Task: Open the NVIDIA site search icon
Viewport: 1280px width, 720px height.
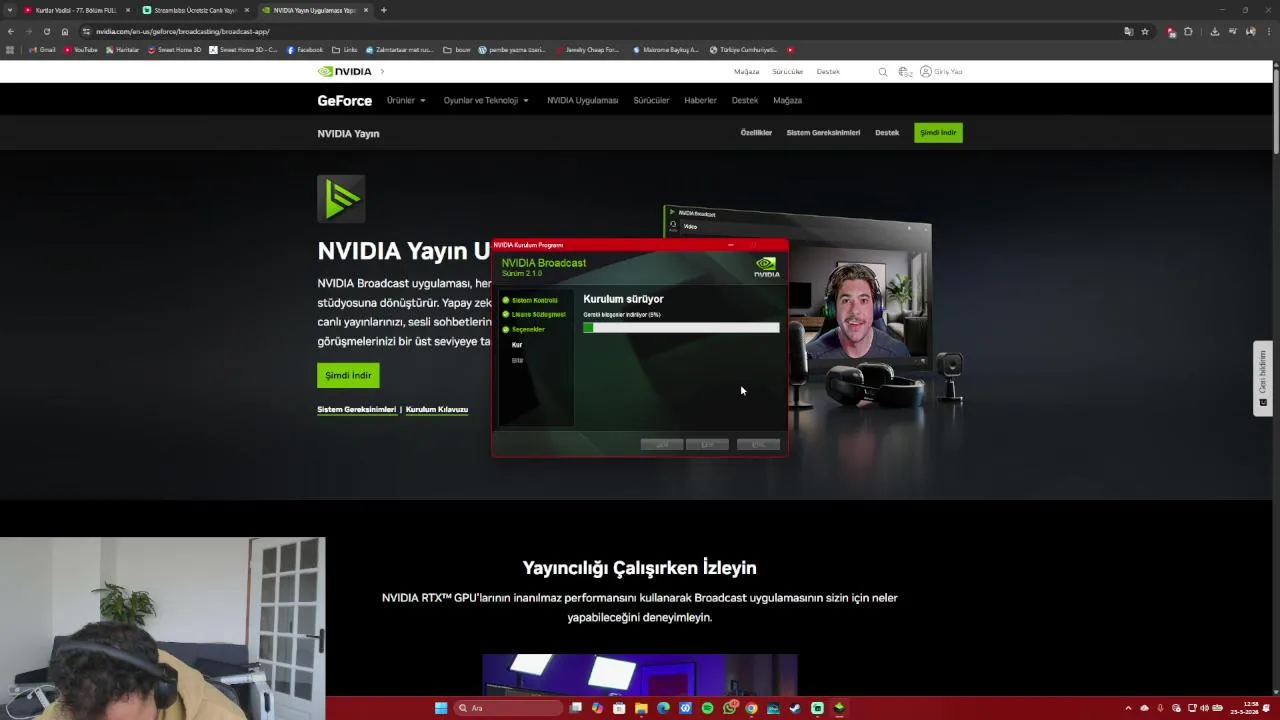Action: pos(882,72)
